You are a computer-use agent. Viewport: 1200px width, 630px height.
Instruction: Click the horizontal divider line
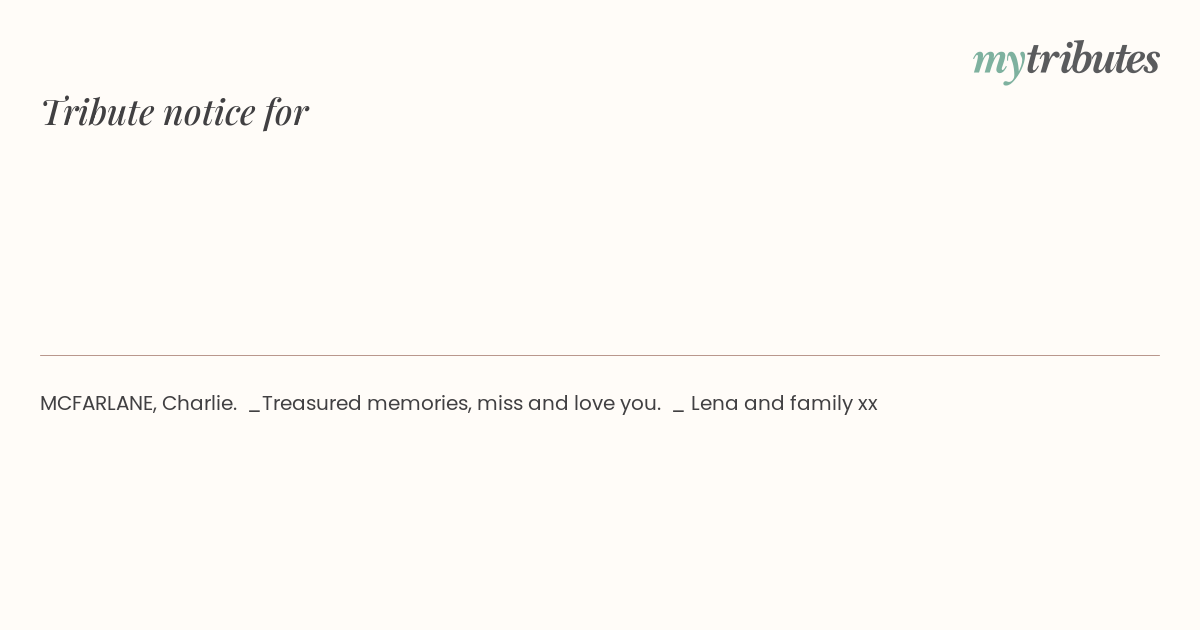(x=600, y=355)
